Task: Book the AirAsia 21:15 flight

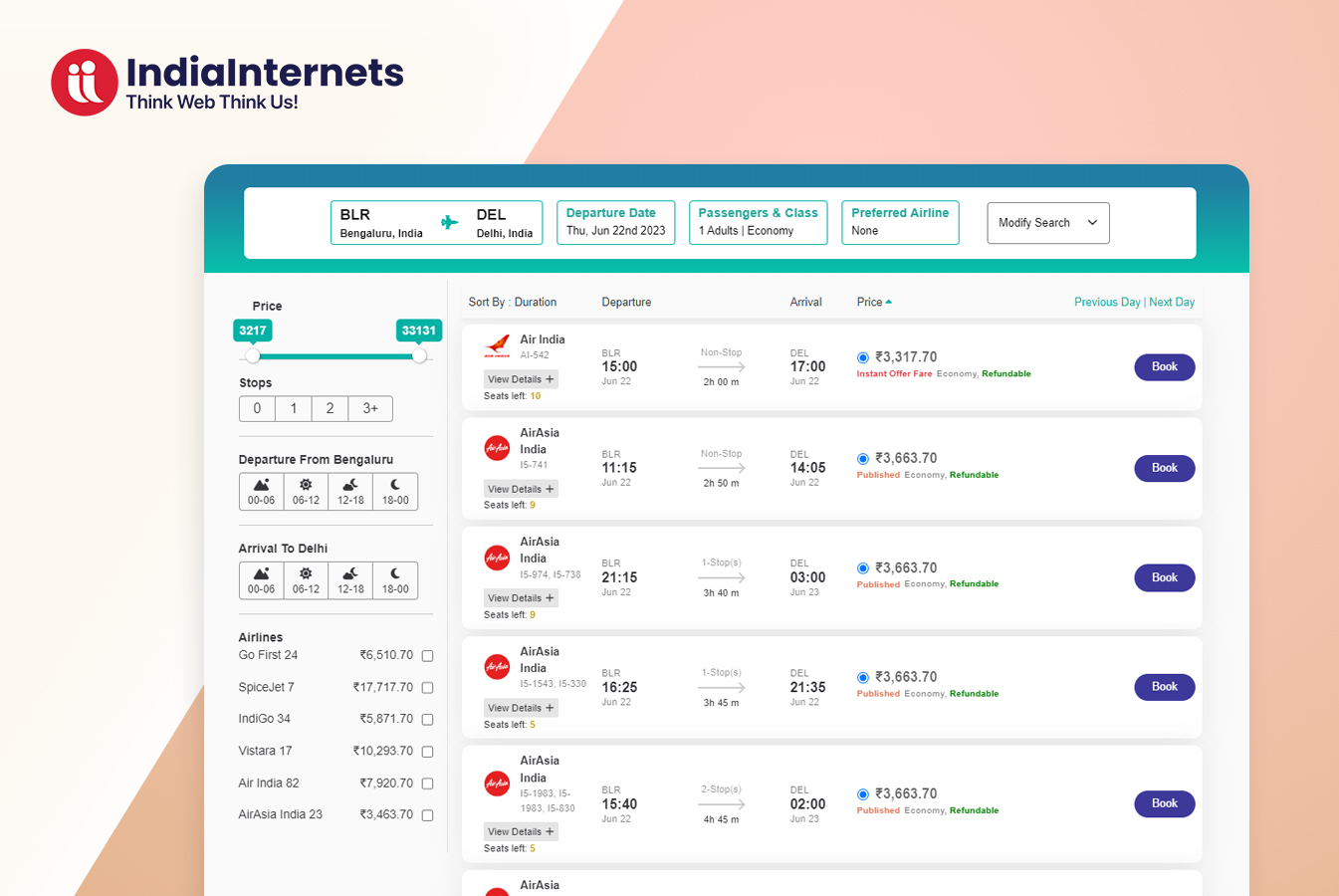Action: tap(1165, 577)
